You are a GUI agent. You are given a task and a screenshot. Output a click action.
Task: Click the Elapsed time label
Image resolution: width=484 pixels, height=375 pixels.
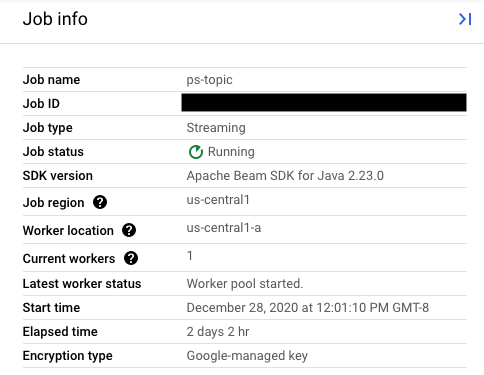60,332
